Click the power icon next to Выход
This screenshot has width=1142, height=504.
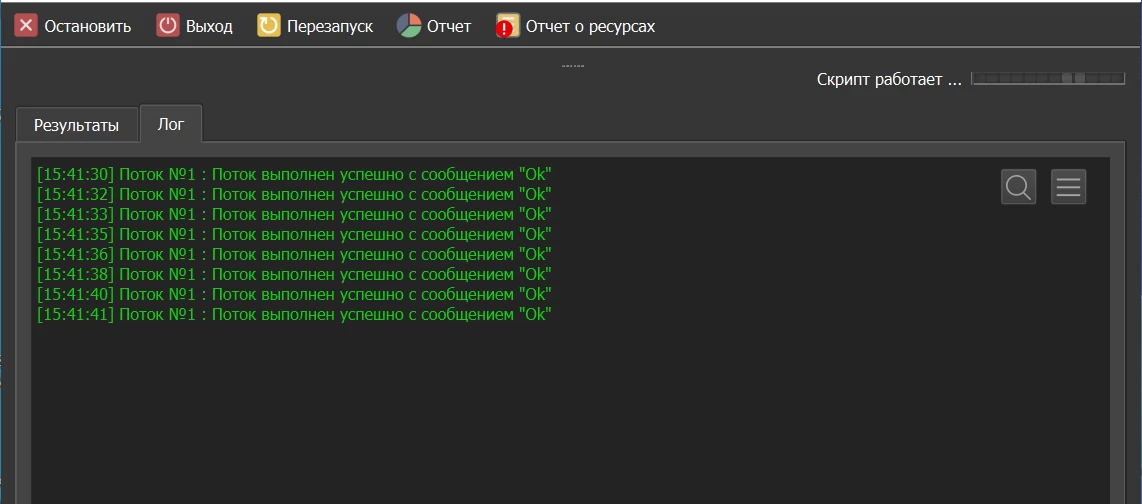pos(168,26)
